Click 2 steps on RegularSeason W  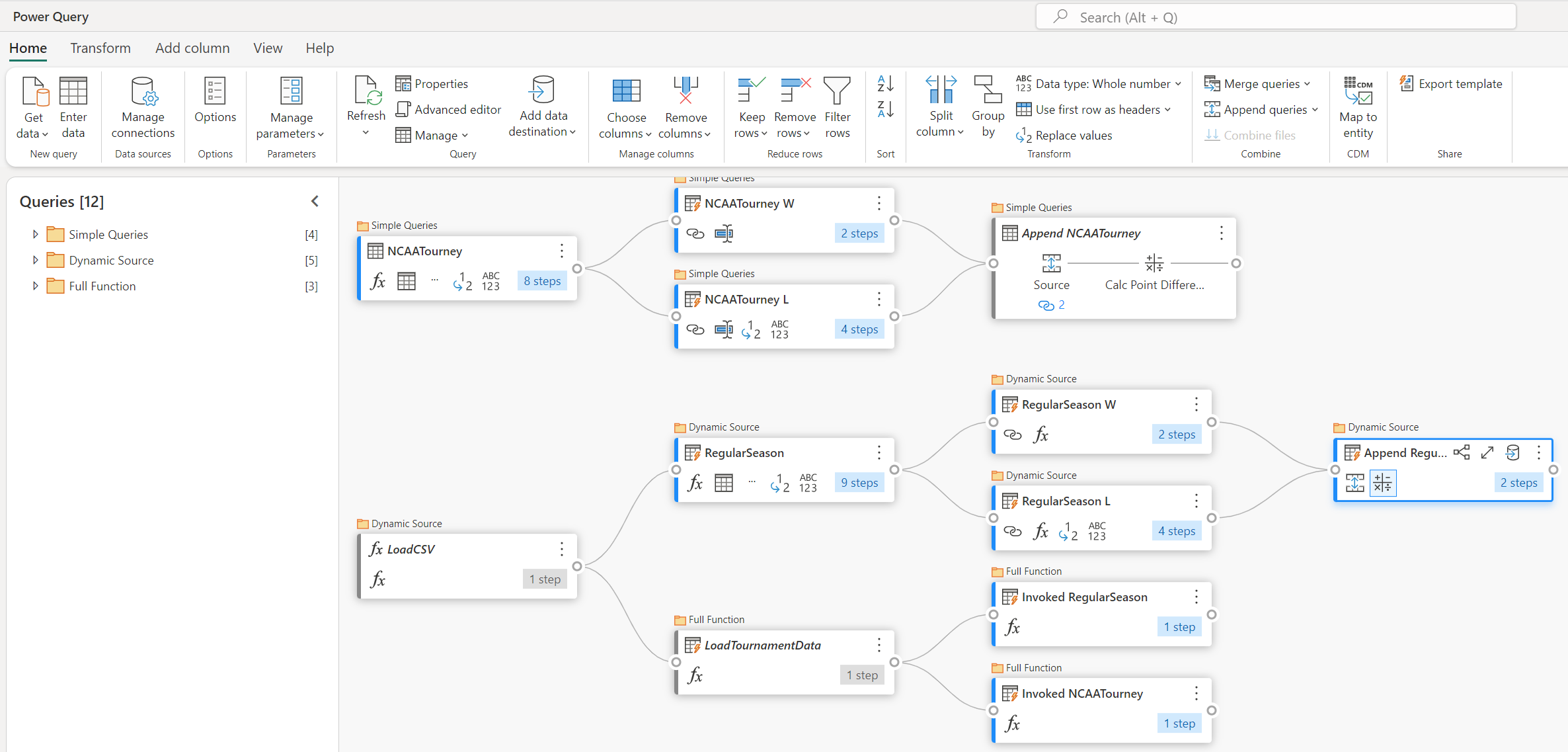(x=1177, y=434)
